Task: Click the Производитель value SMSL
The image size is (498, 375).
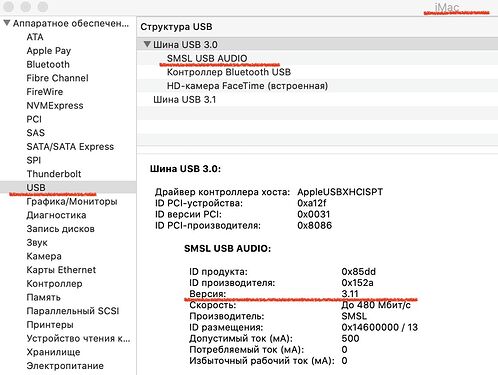Action: click(354, 316)
